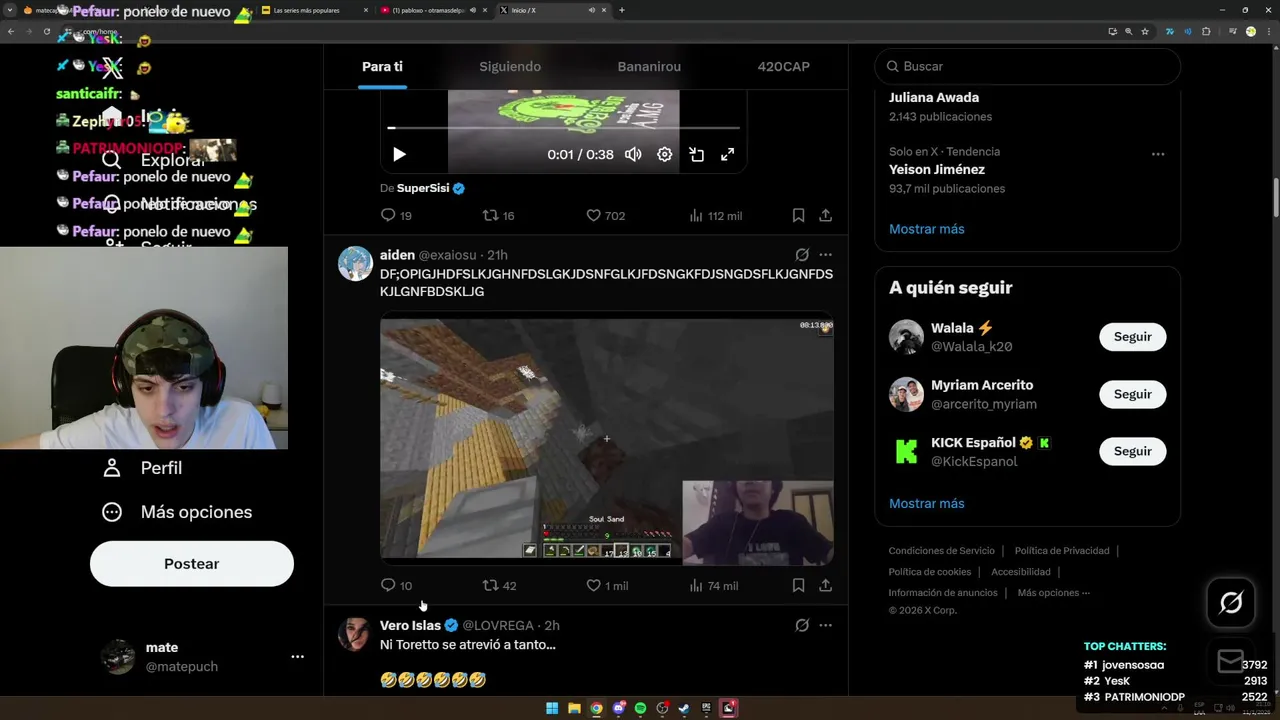Click the Postear button
Image resolution: width=1280 pixels, height=720 pixels.
click(192, 564)
